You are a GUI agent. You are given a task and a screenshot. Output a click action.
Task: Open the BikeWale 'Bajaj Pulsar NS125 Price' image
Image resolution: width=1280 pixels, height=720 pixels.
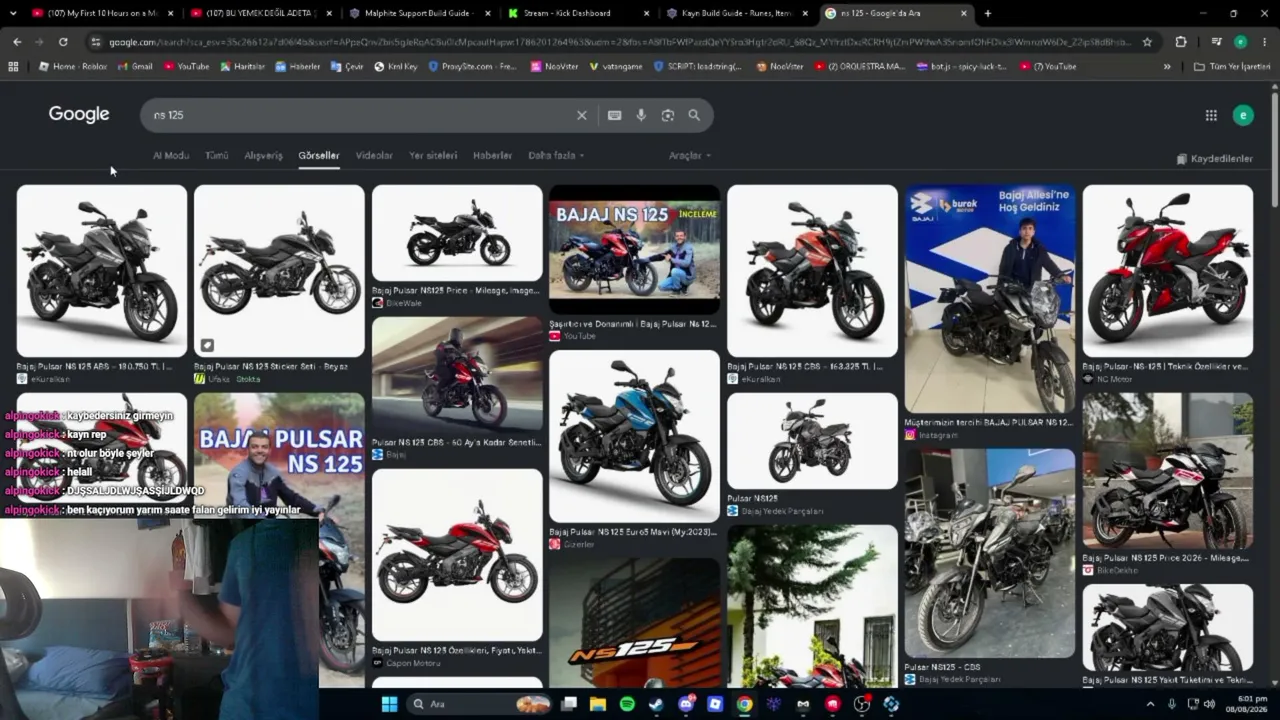[x=457, y=233]
